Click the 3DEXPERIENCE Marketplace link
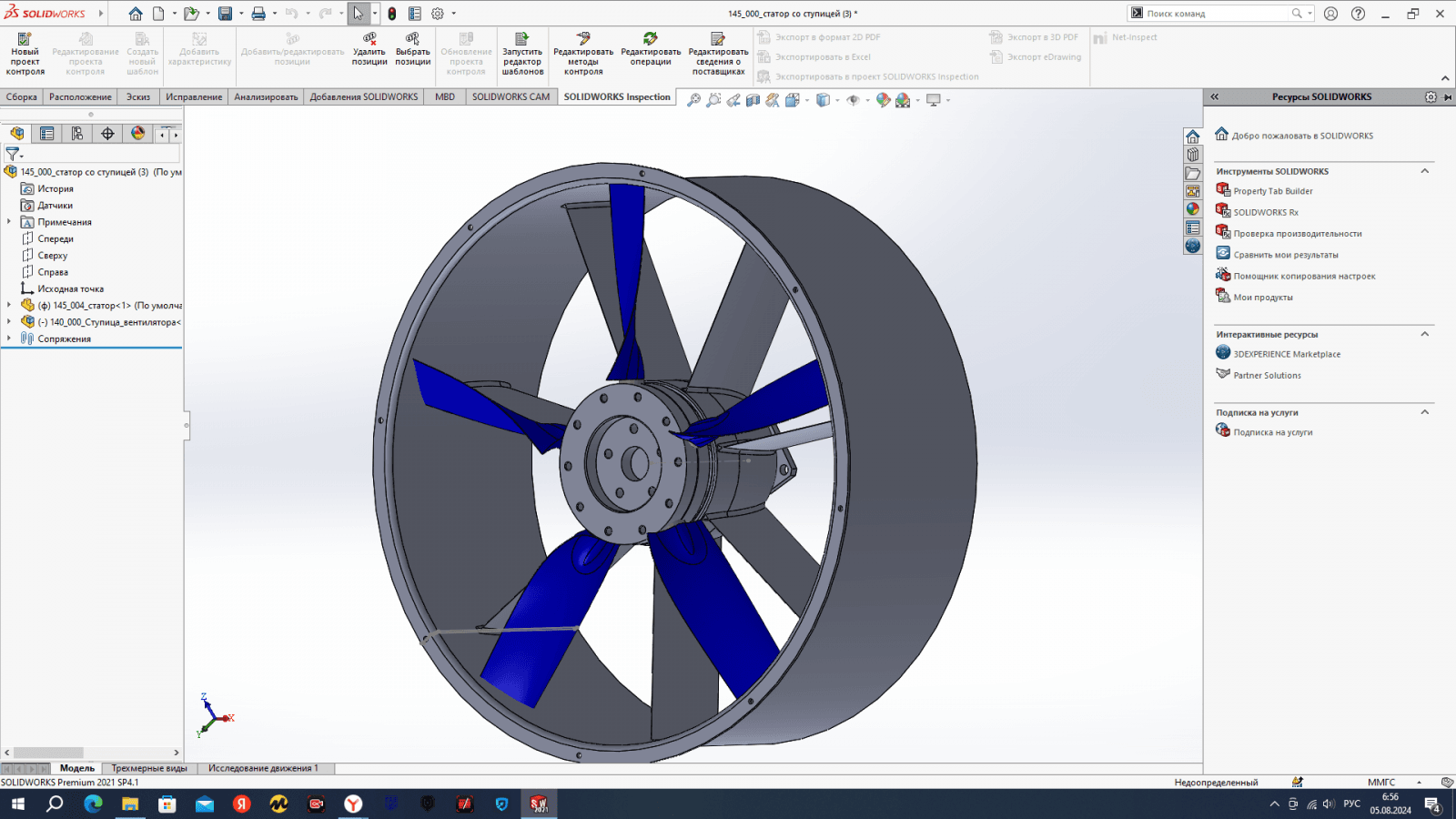The width and height of the screenshot is (1456, 819). click(1286, 354)
